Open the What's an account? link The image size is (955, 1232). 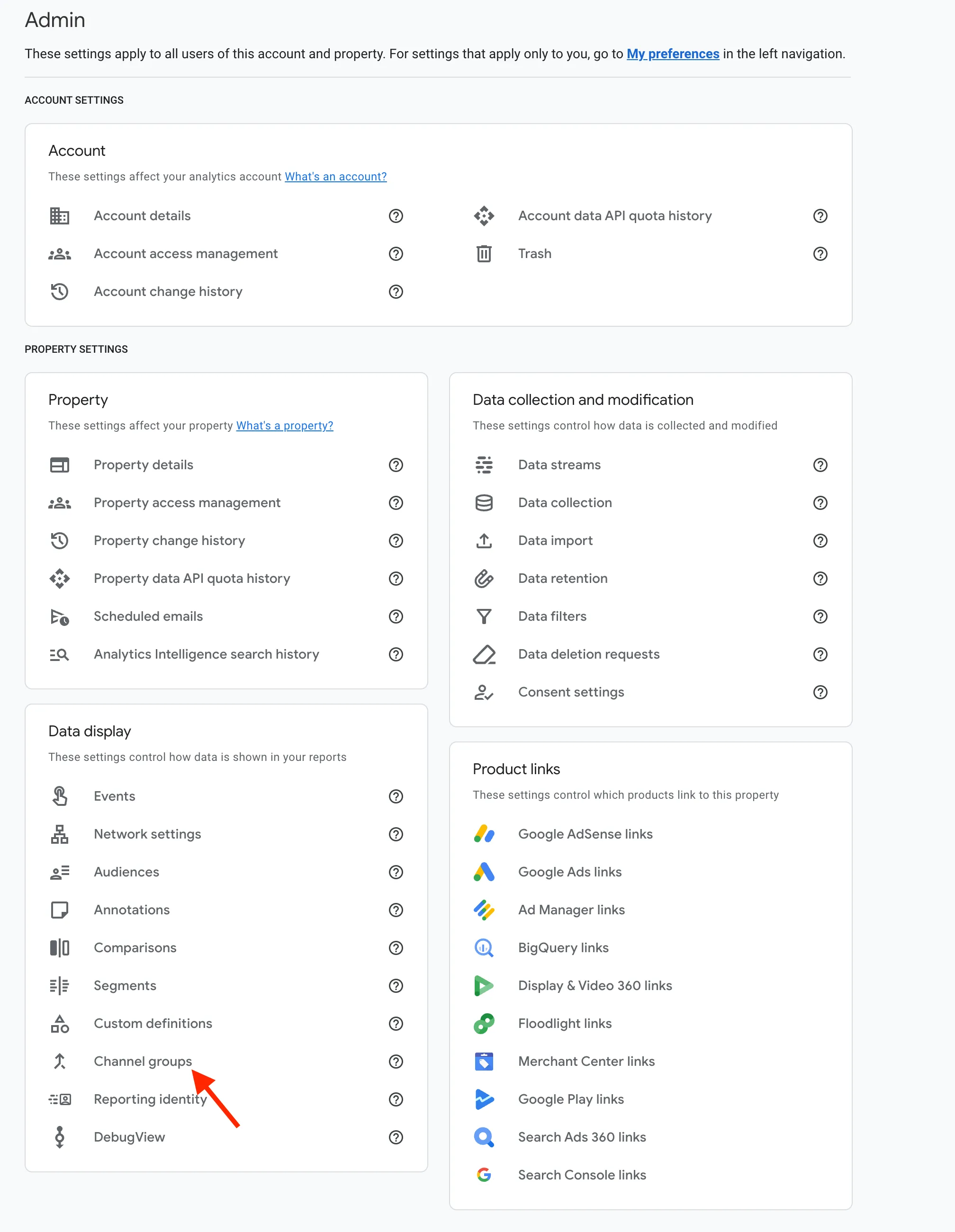[335, 177]
